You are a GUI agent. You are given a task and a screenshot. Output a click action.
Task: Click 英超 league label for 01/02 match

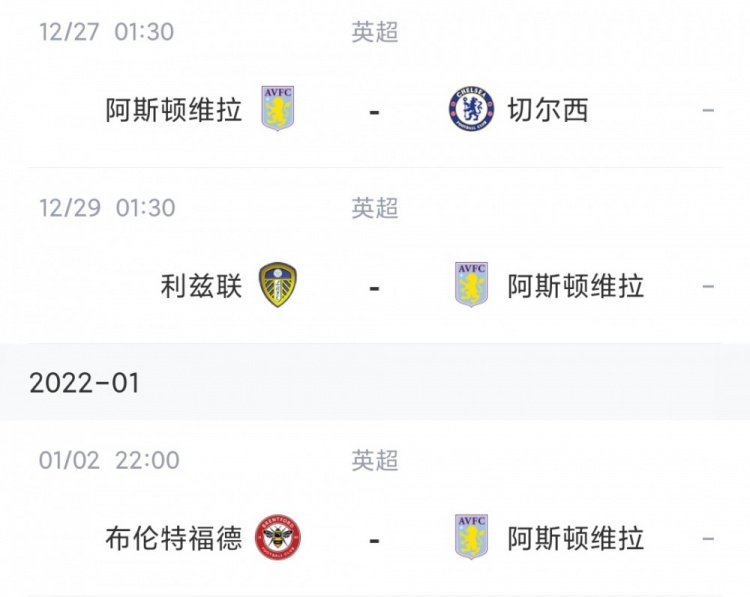click(375, 460)
